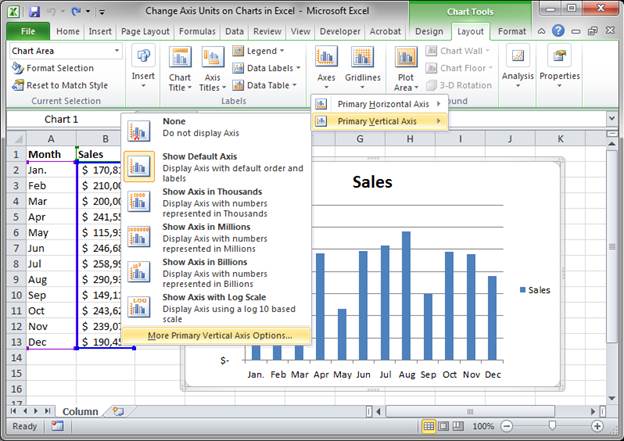Click Reset to Match Style
The height and width of the screenshot is (441, 624).
60,85
